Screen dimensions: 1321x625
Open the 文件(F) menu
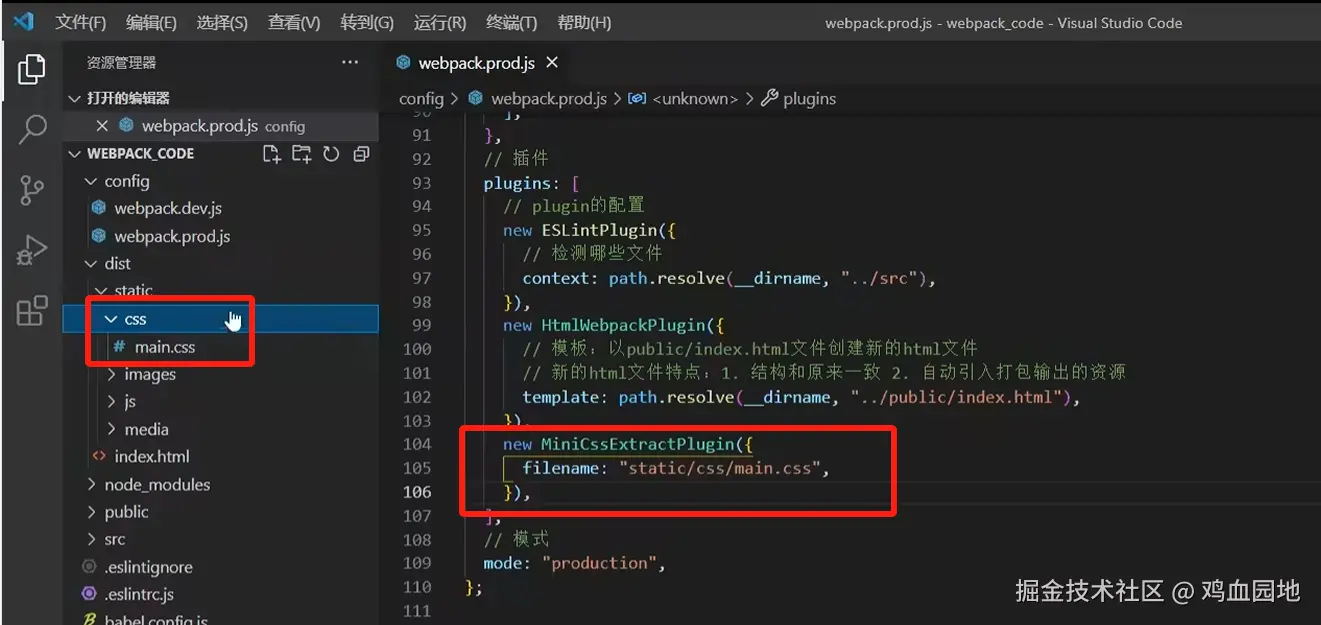(80, 22)
